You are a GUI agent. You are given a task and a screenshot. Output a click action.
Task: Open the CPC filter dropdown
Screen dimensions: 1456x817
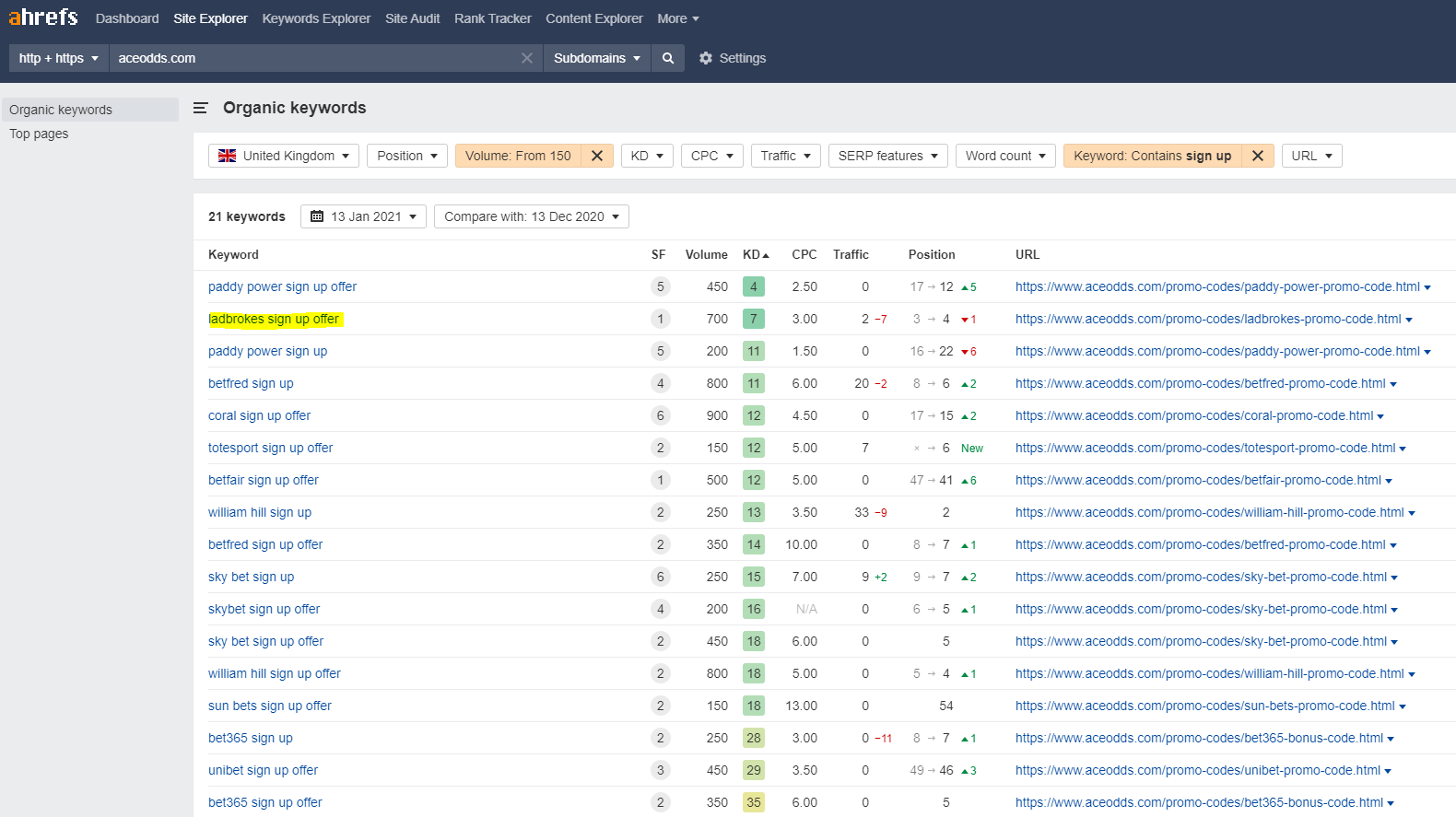click(x=712, y=156)
